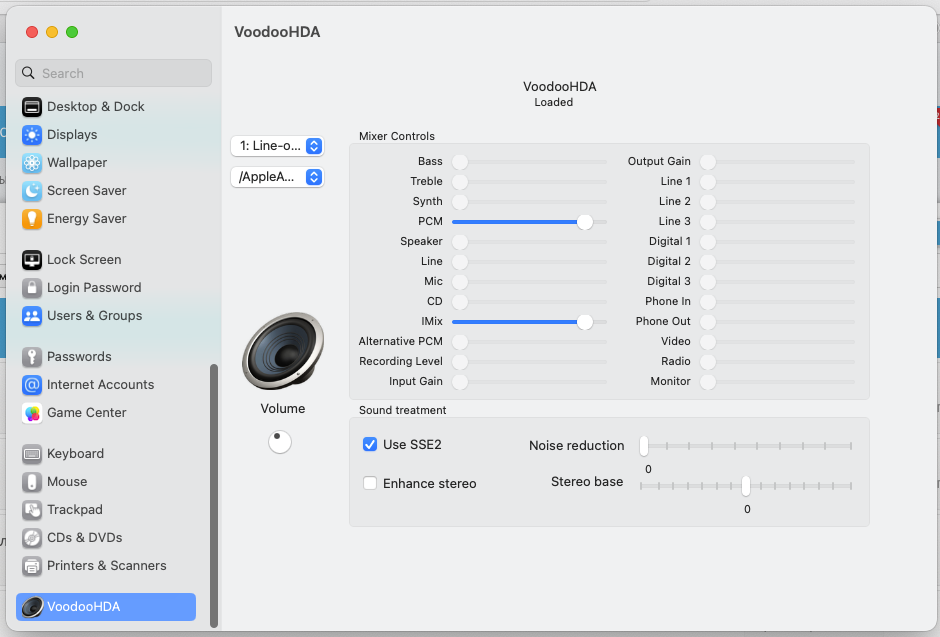Click the CD slider knob

coord(460,301)
